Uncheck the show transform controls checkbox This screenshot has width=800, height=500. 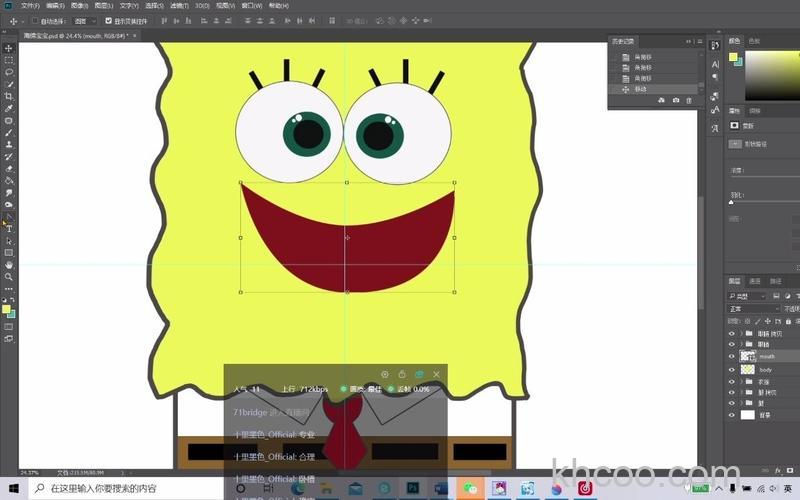coord(107,20)
